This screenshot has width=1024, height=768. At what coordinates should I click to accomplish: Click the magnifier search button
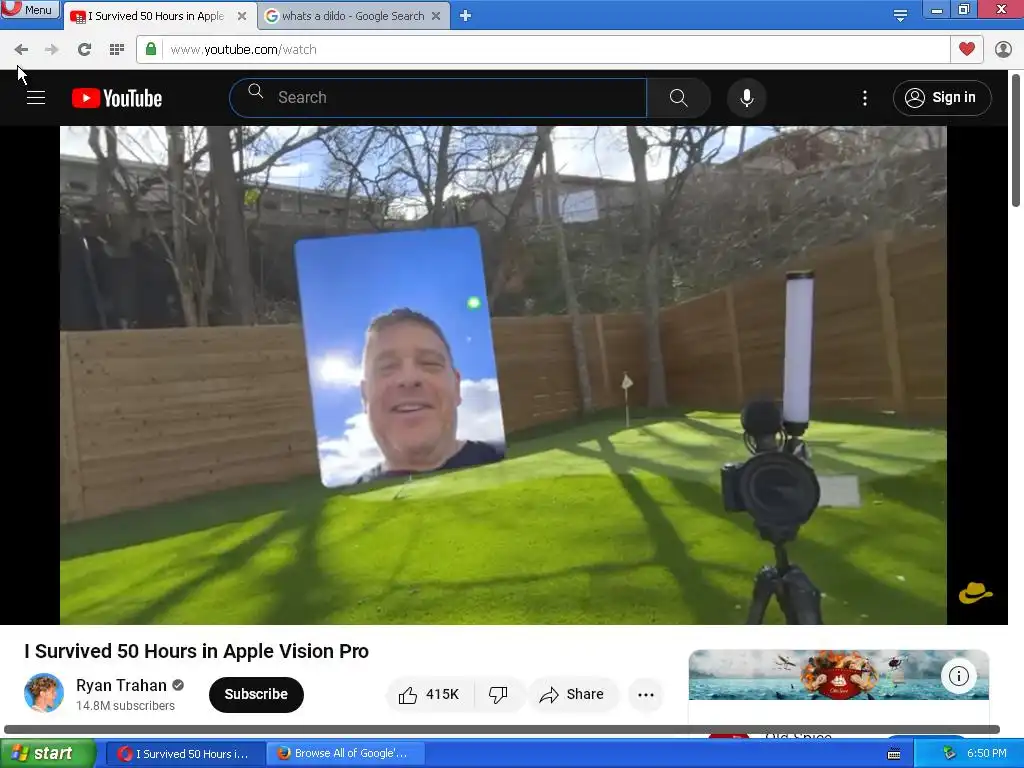[679, 98]
